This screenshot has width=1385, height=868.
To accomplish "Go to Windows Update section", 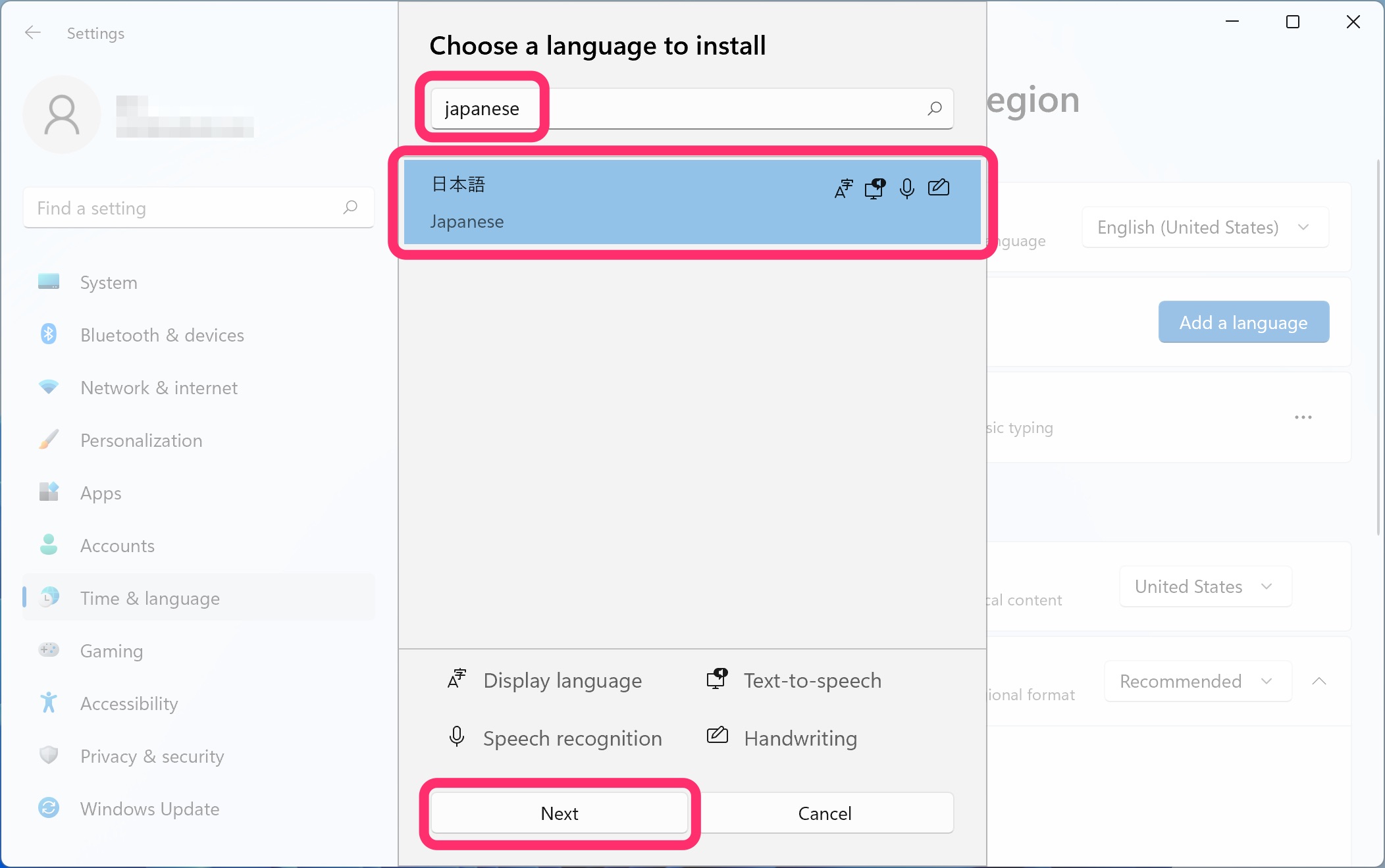I will coord(149,809).
